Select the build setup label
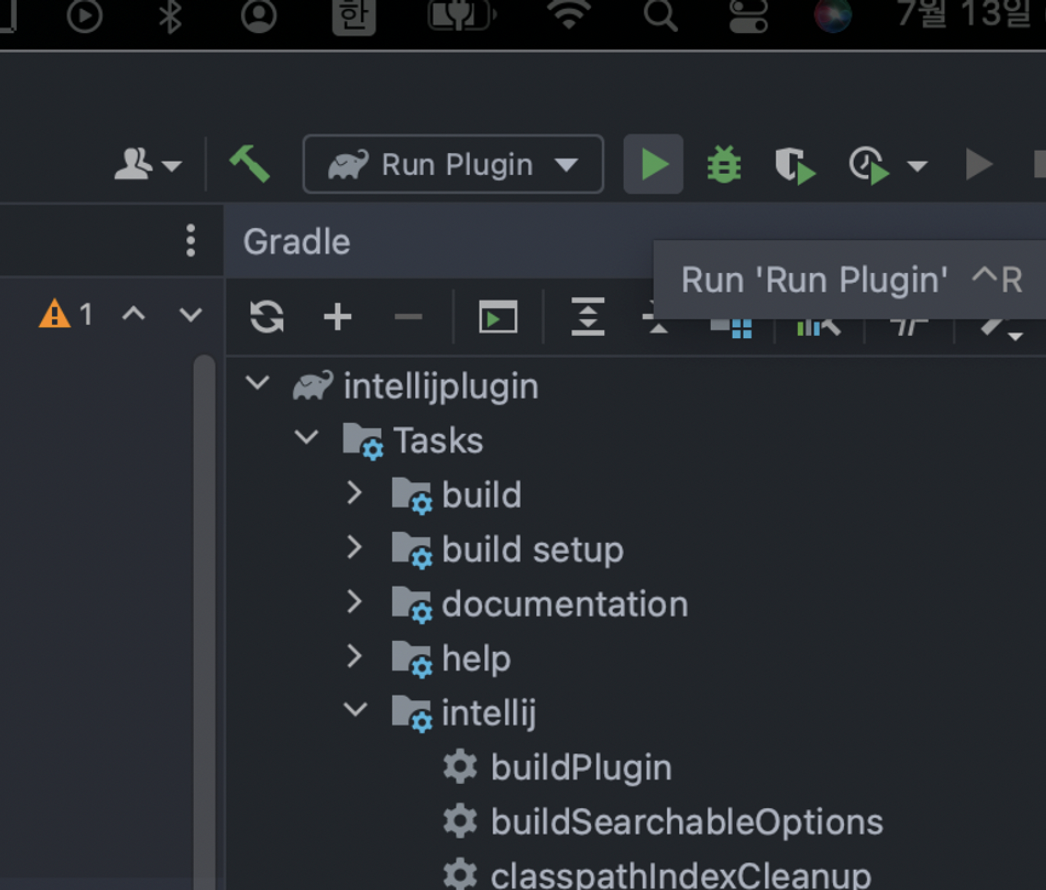 click(x=532, y=550)
